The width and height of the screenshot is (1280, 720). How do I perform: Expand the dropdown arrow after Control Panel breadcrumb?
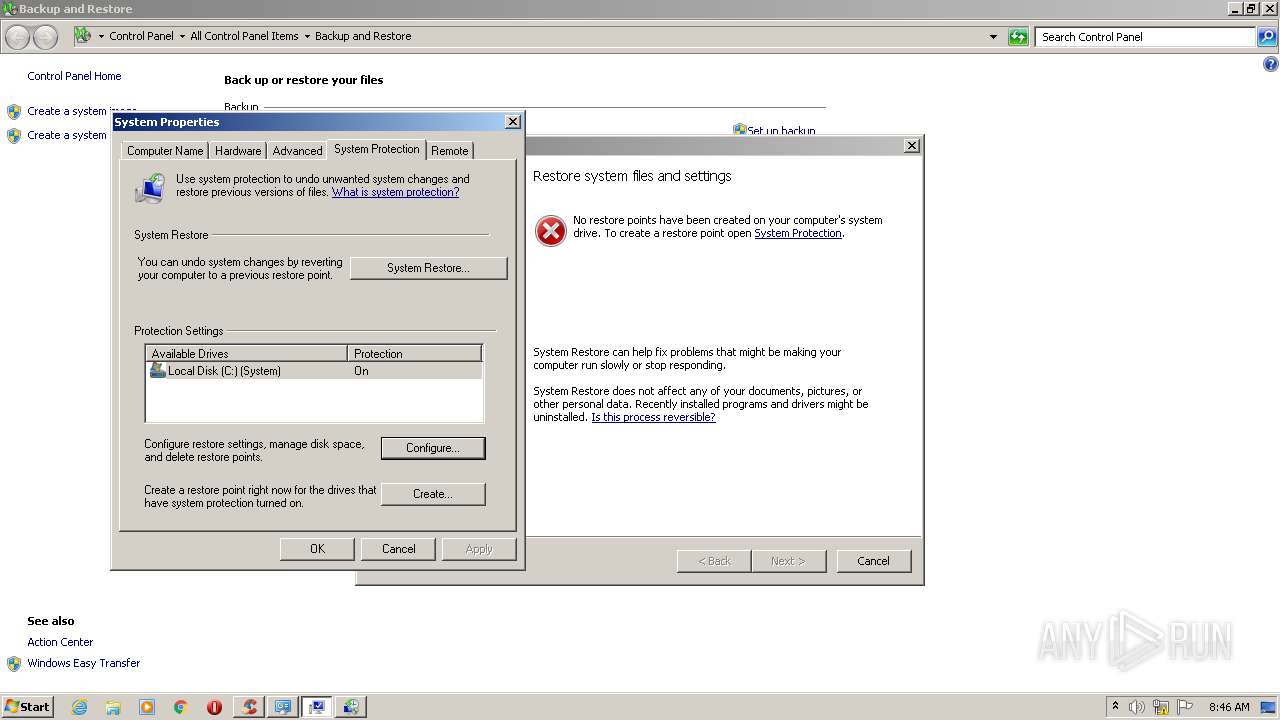pos(182,36)
